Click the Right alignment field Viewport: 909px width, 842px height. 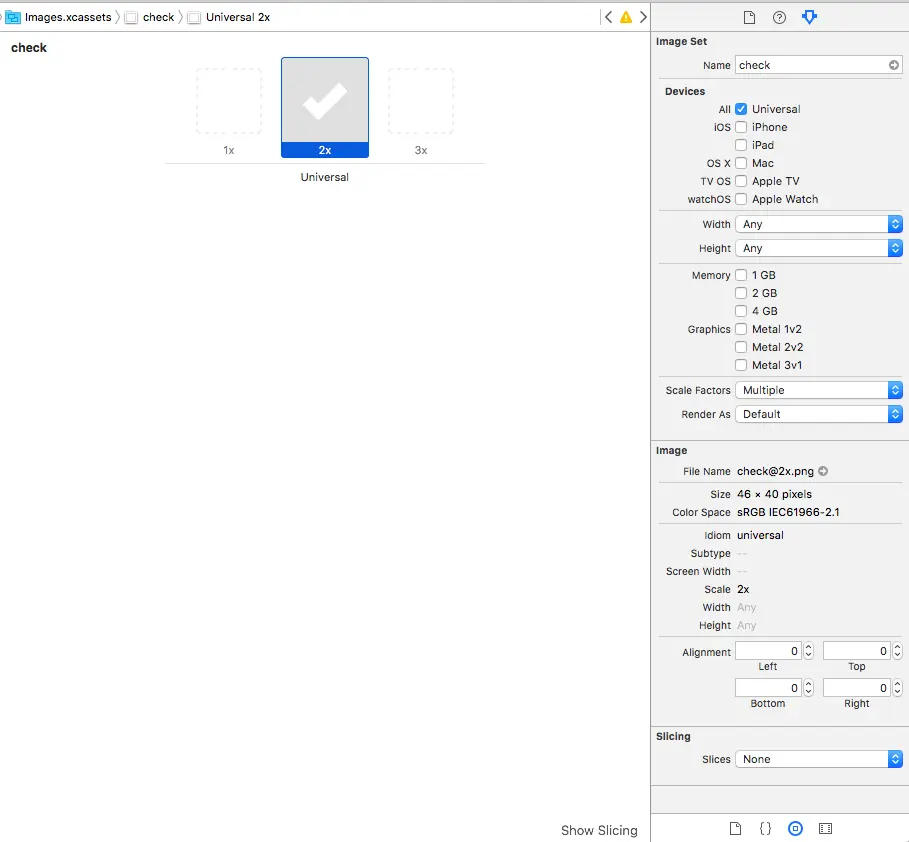pyautogui.click(x=856, y=688)
